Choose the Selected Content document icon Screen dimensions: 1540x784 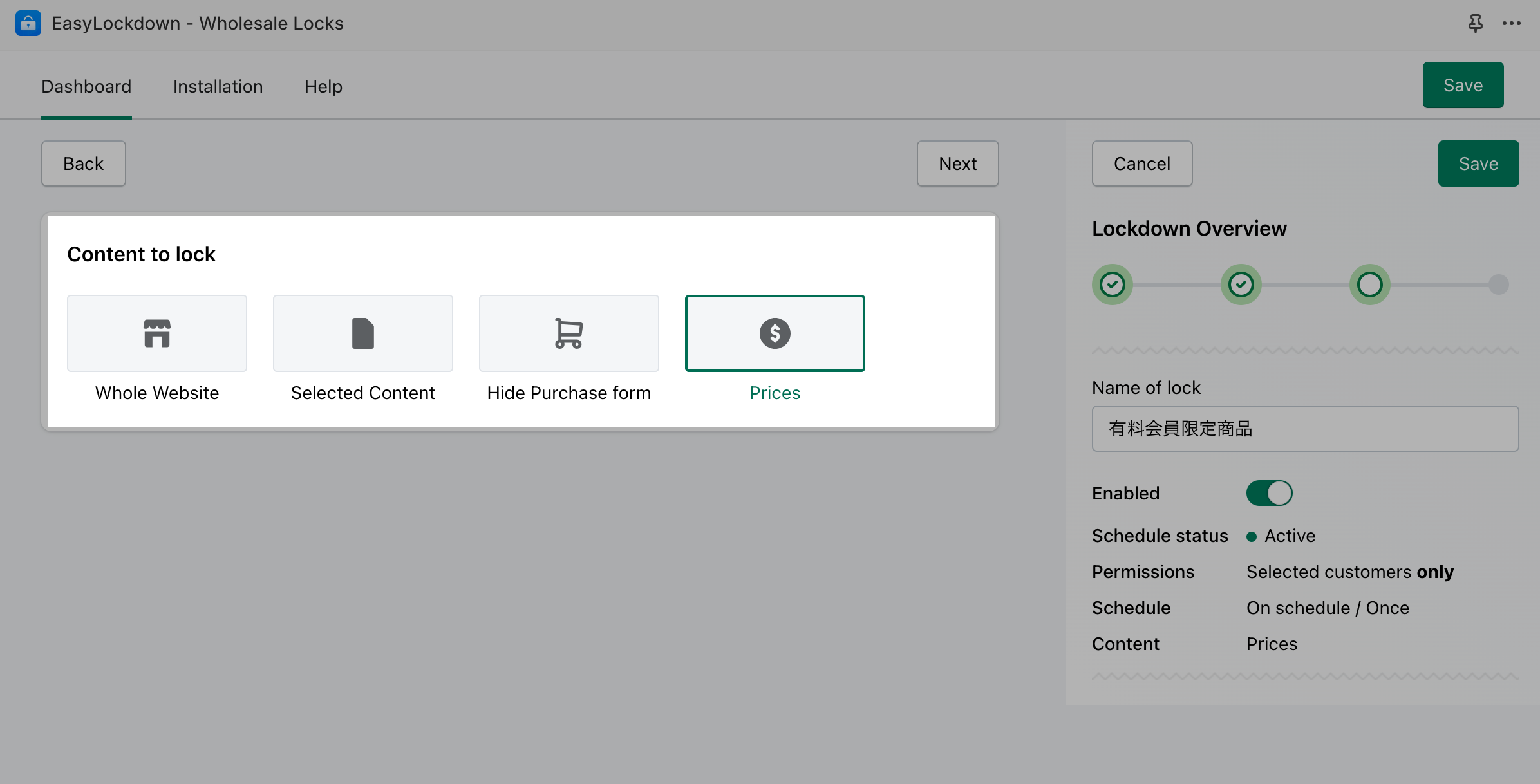363,333
